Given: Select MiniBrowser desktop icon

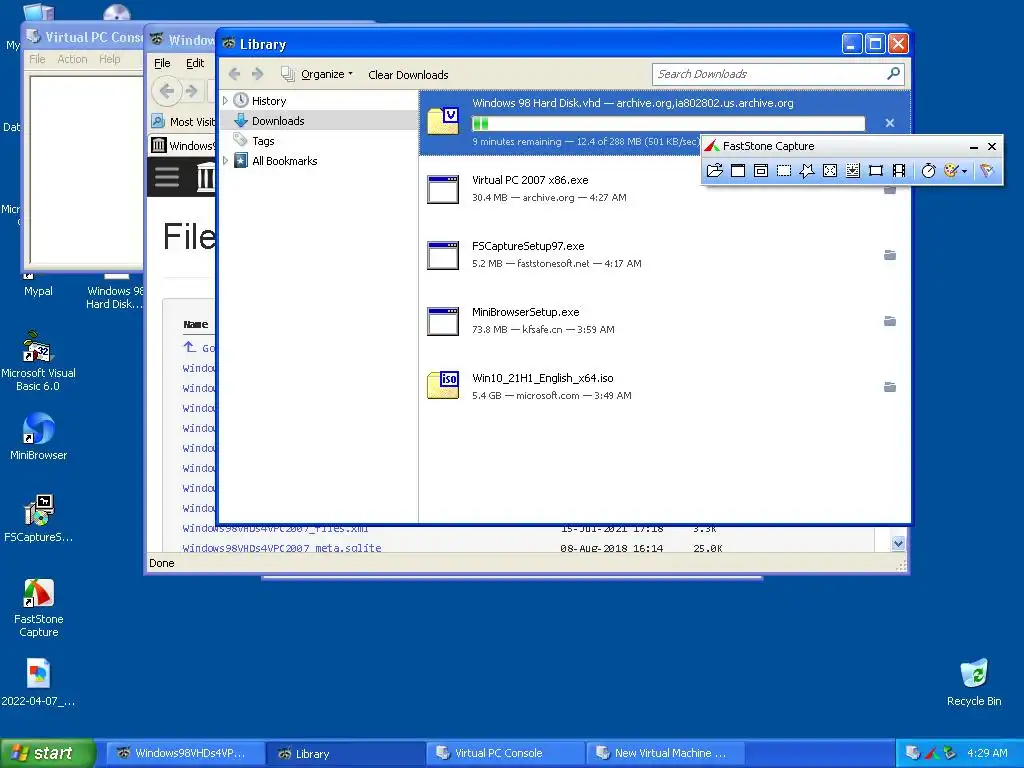Looking at the screenshot, I should pos(39,436).
